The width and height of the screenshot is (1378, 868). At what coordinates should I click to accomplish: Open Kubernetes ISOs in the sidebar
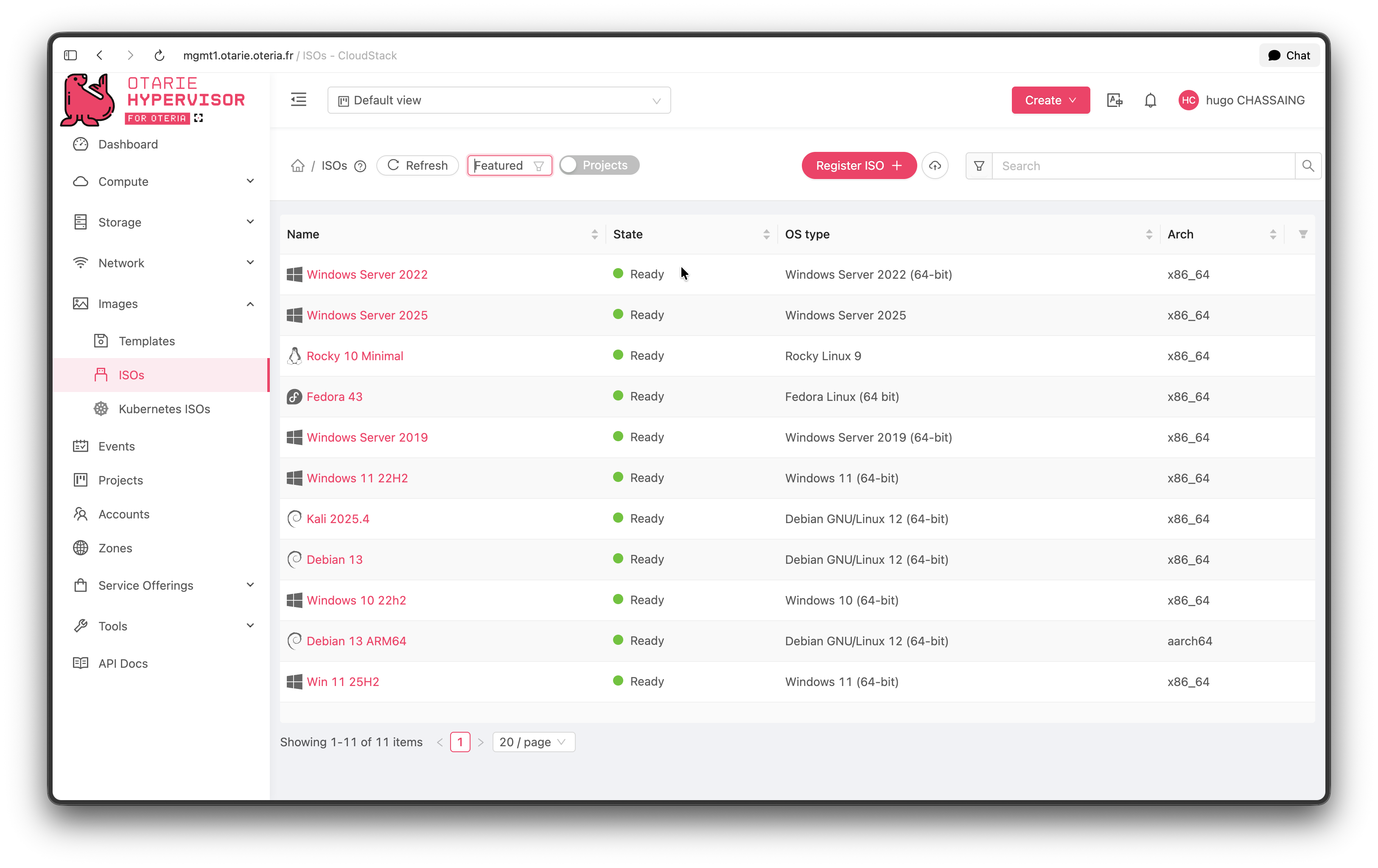164,409
